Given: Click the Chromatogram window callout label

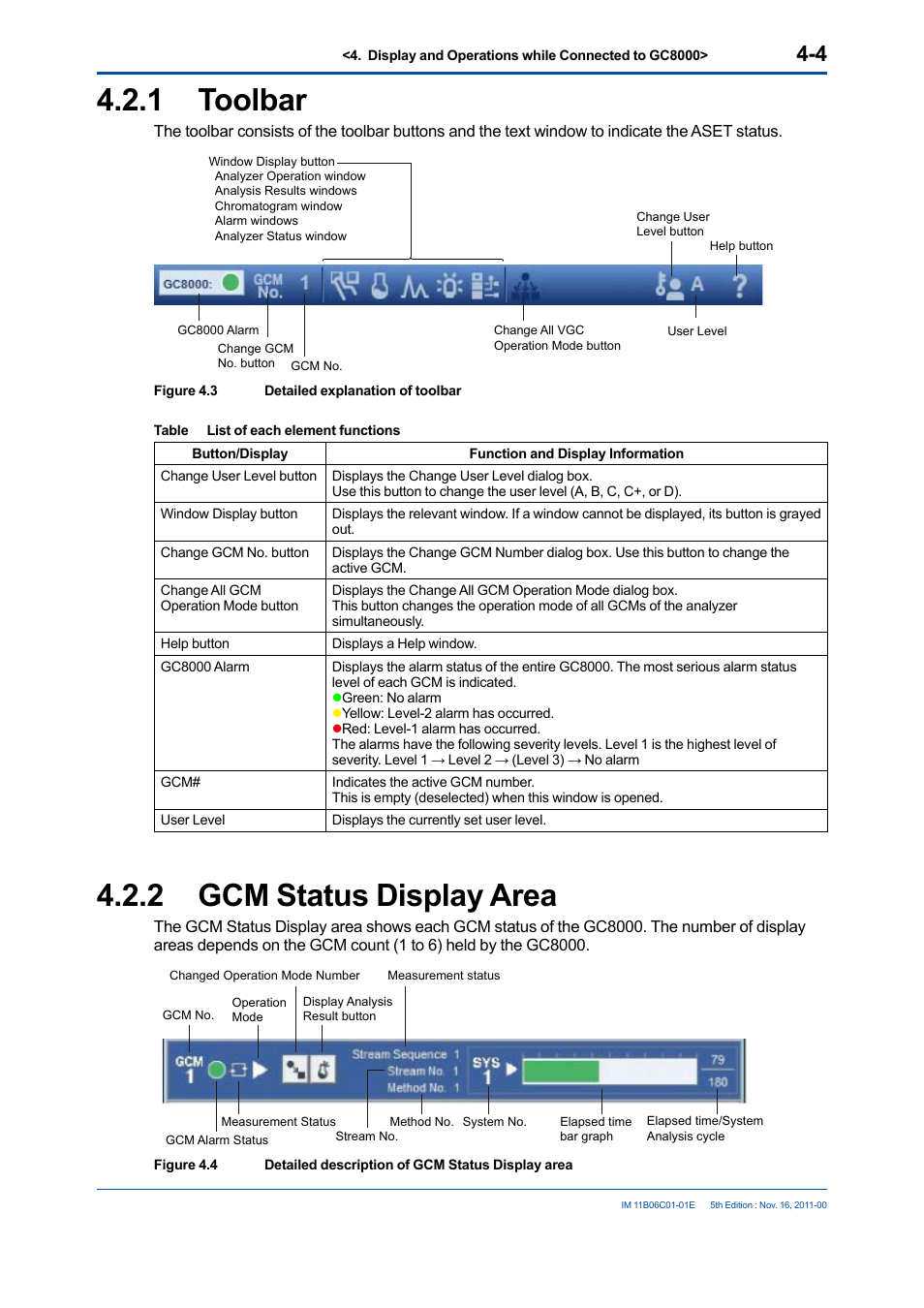Looking at the screenshot, I should coord(279,206).
